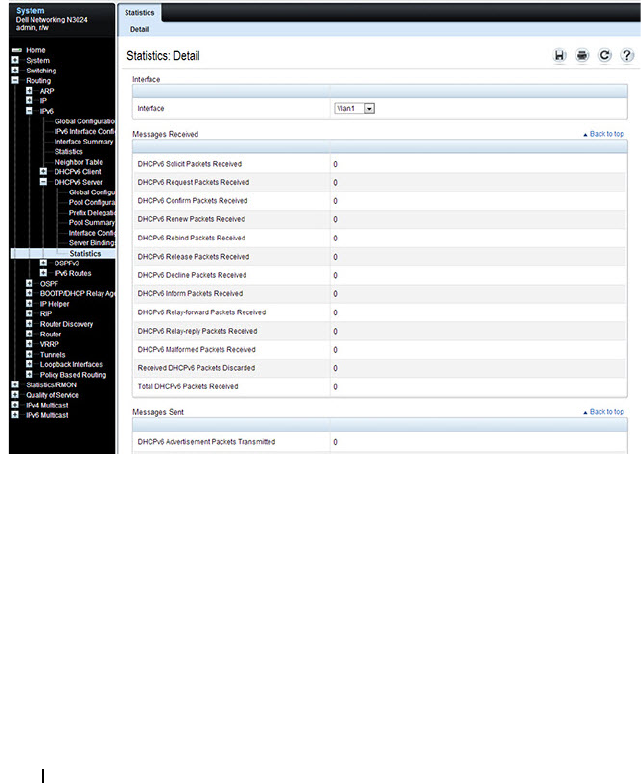The height and width of the screenshot is (783, 641).
Task: Select highlighted Statistics under DHCPv6 Server
Action: [x=85, y=253]
